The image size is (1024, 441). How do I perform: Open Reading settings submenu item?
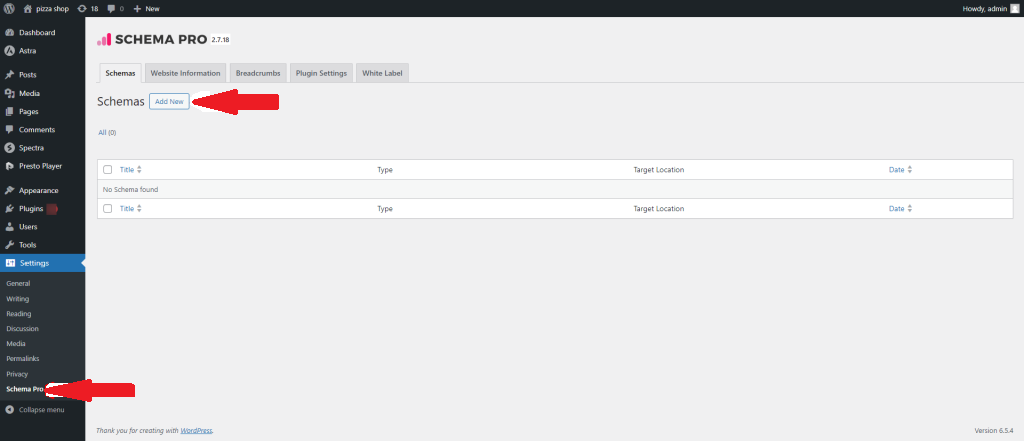[18, 314]
